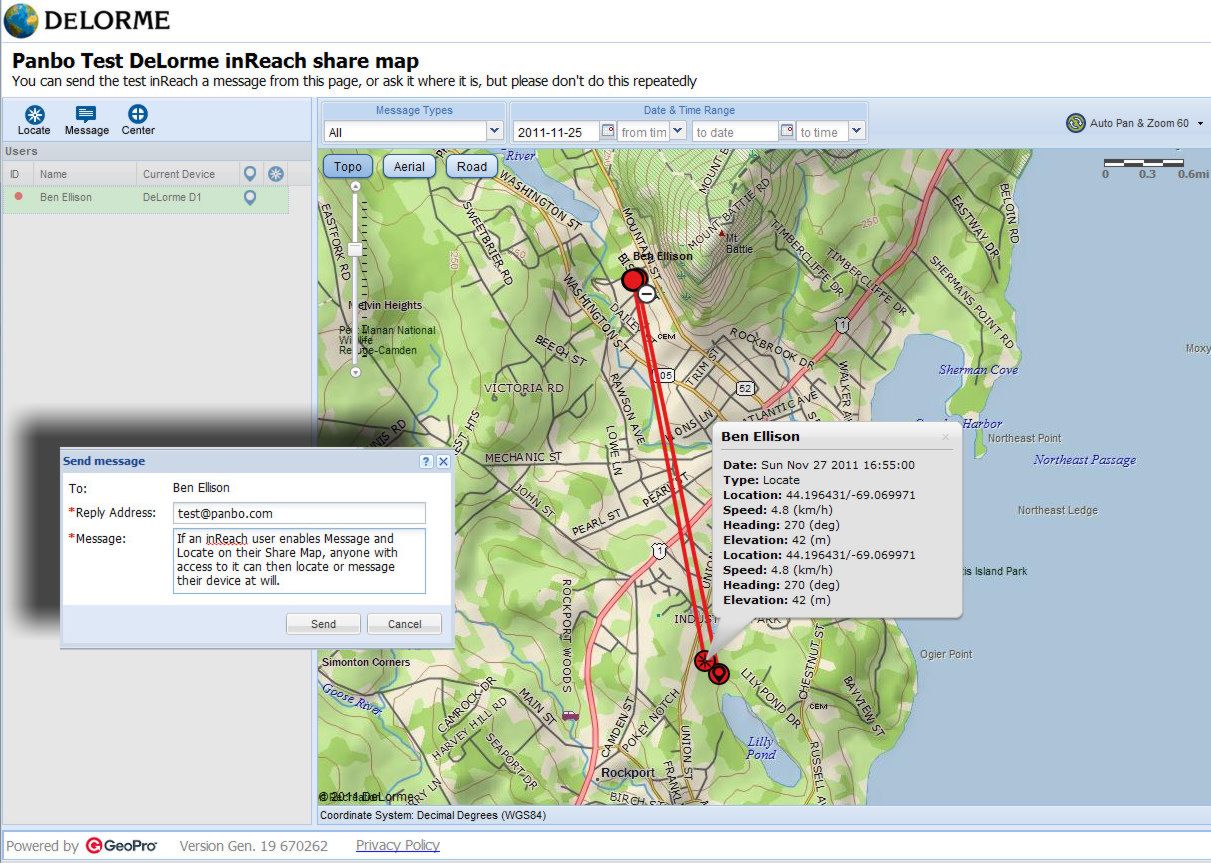Click the map zoom slider handle
This screenshot has height=863, width=1211.
click(355, 249)
